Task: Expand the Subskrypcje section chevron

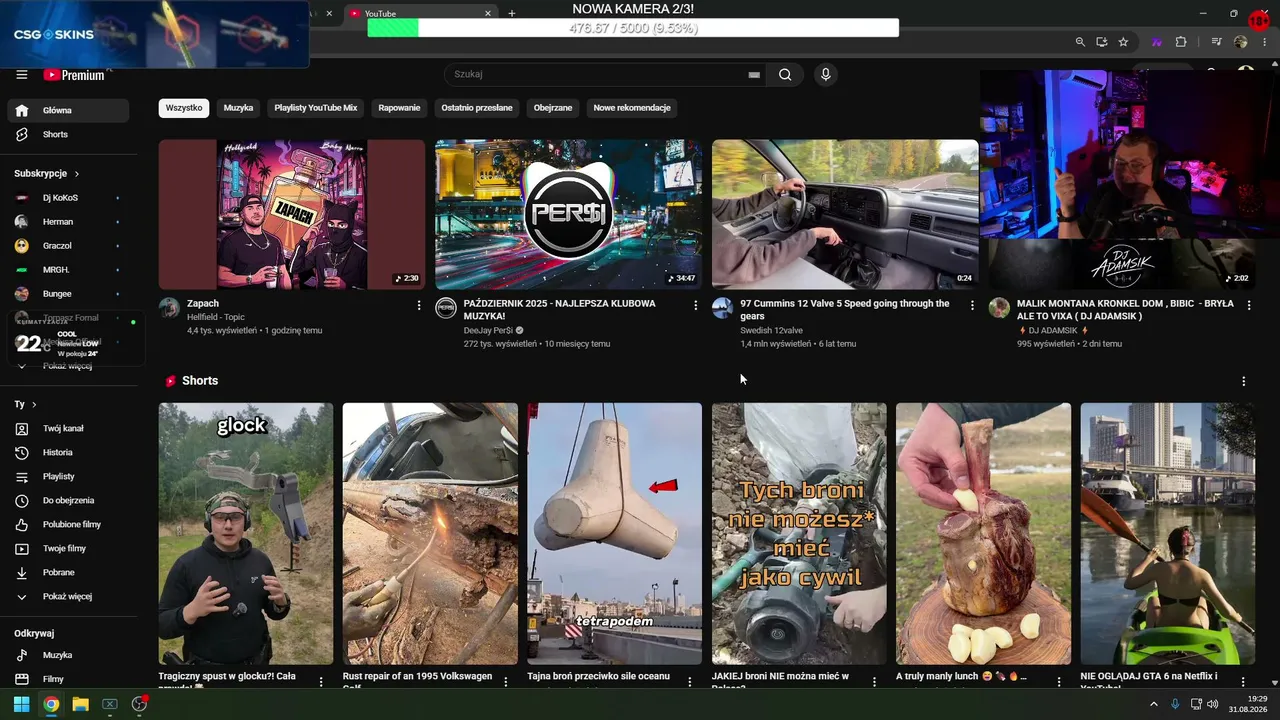Action: 77,174
